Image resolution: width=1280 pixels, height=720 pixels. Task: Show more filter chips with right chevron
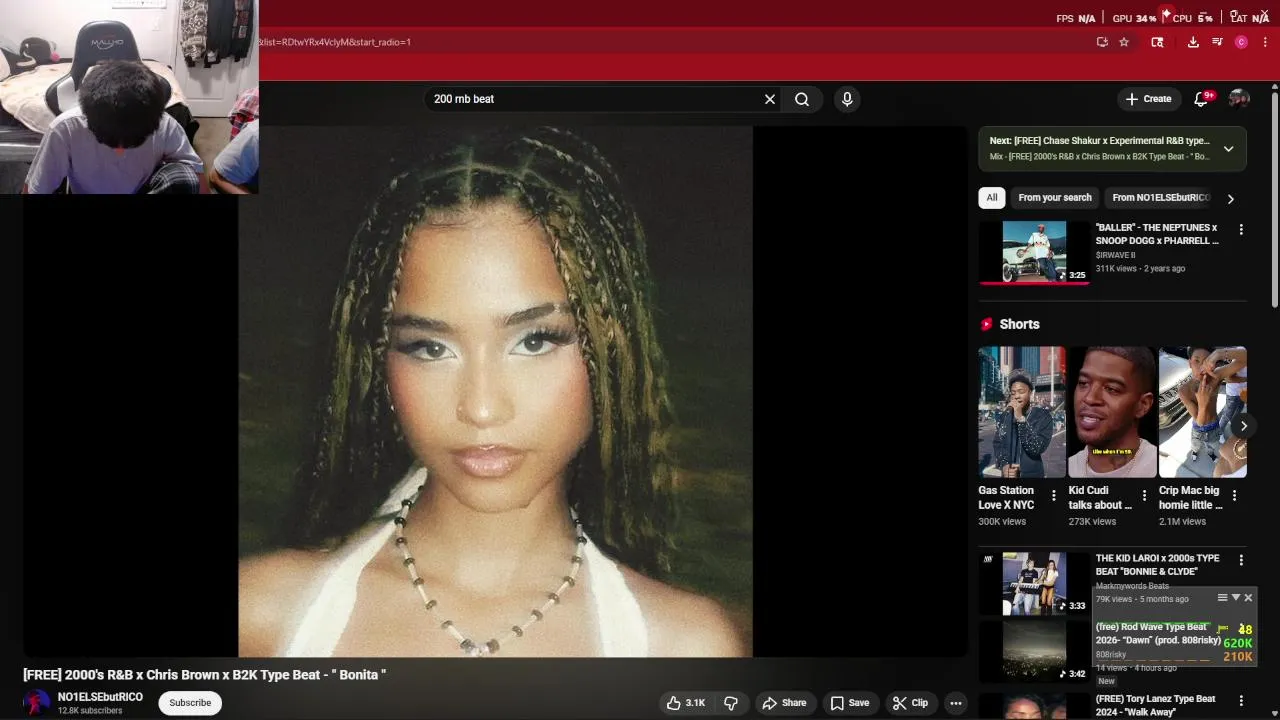coord(1230,198)
